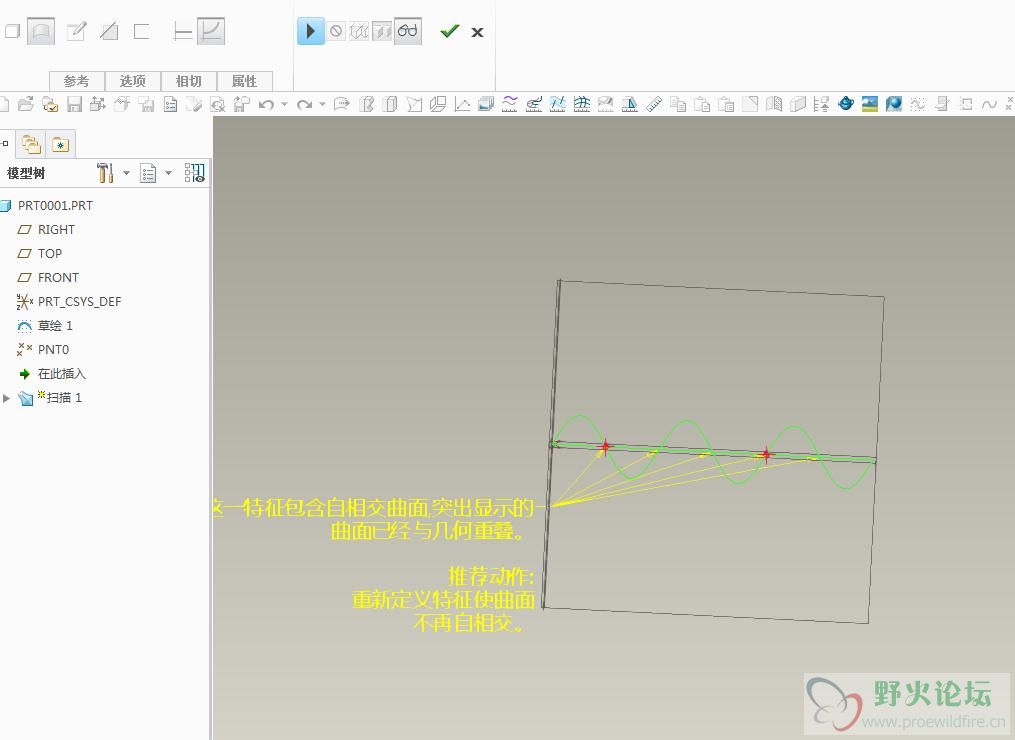Toggle the thin feature option

[142, 31]
